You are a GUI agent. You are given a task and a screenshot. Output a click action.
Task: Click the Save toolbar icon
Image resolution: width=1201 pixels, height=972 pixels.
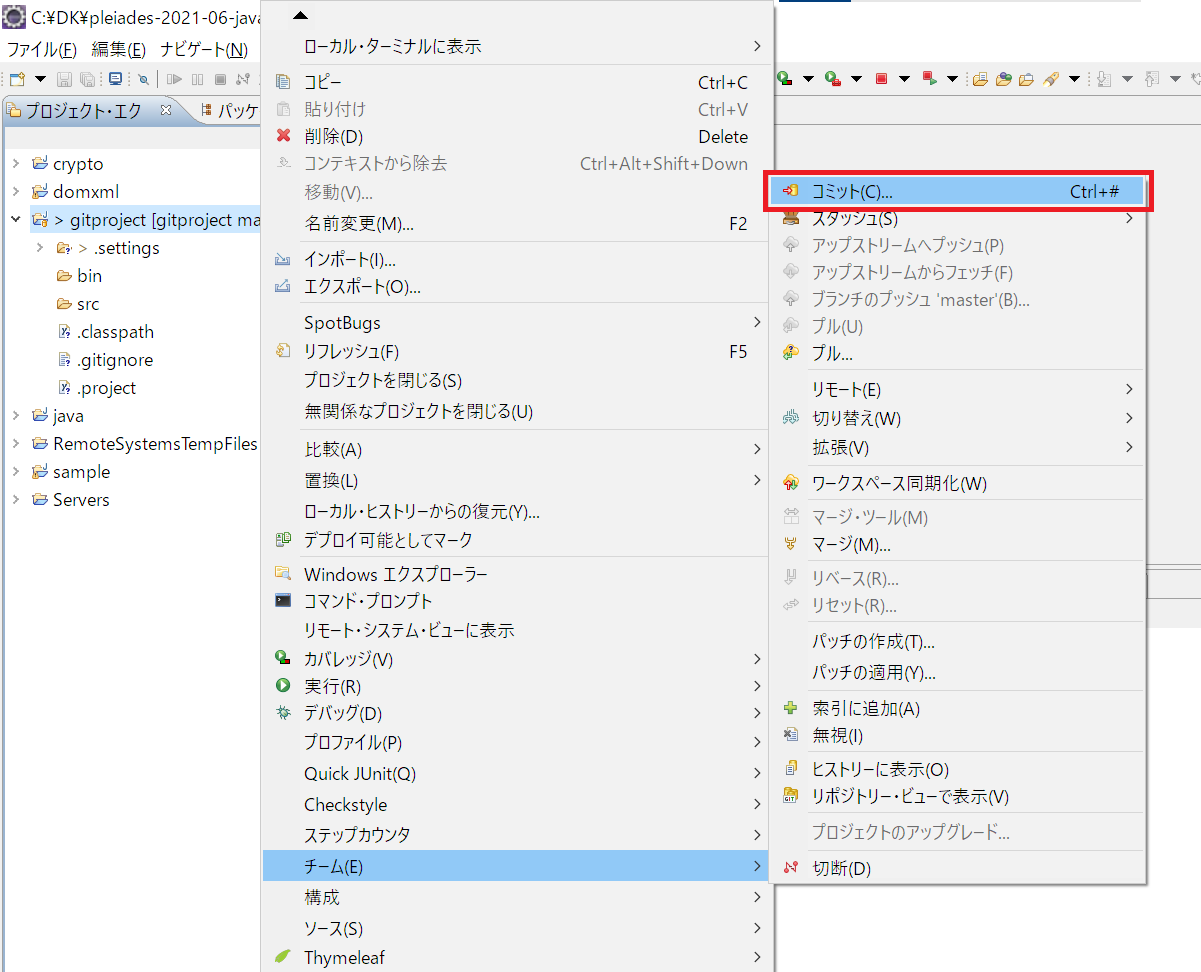[64, 79]
